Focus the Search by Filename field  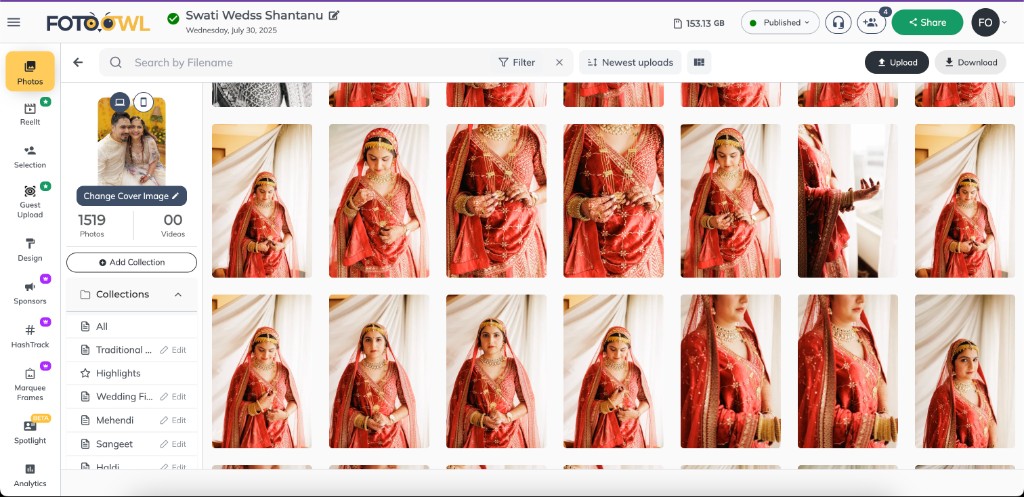tap(294, 63)
